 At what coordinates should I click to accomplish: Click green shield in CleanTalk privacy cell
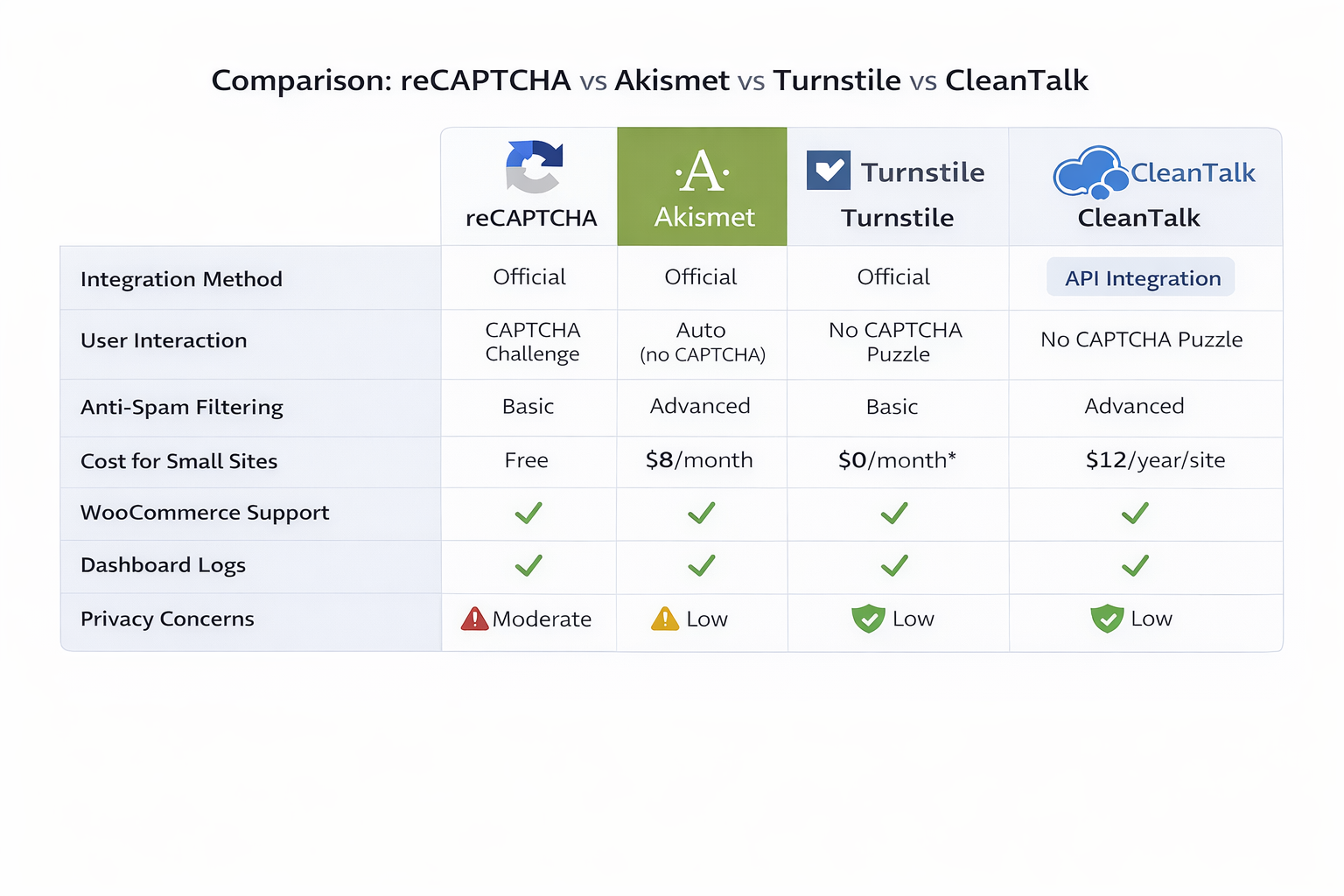[1107, 619]
